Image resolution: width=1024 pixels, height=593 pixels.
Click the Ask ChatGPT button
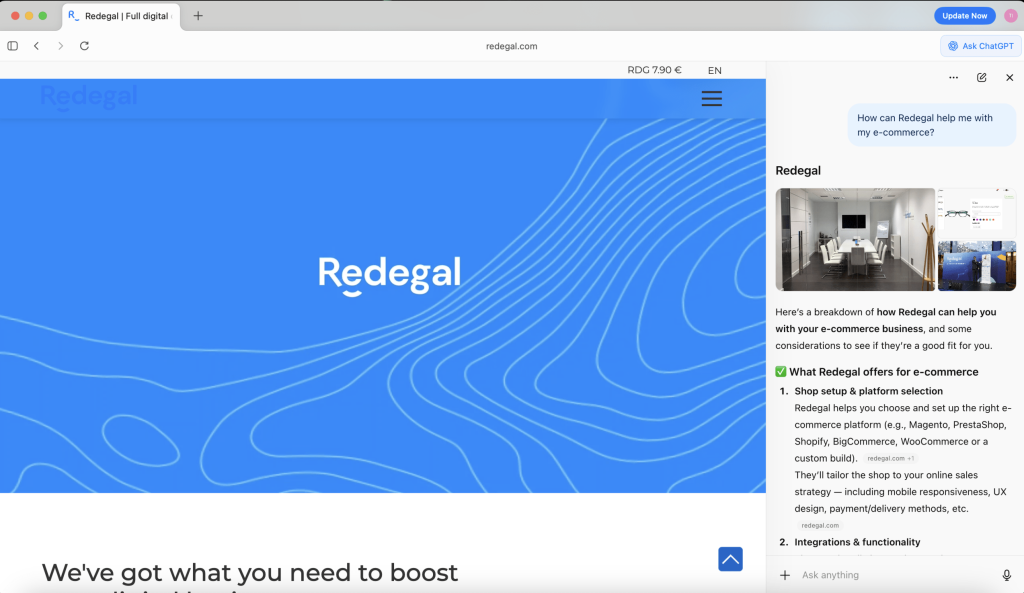tap(979, 45)
